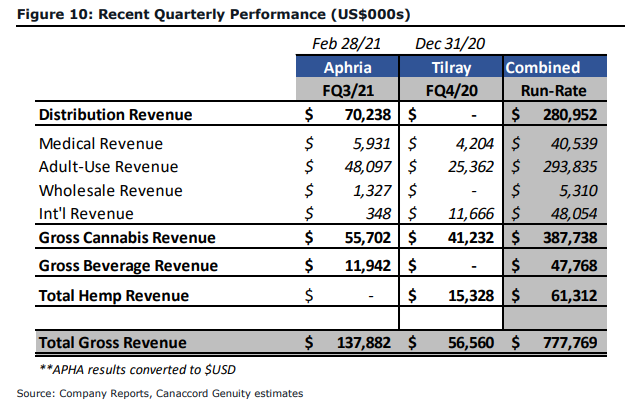Select the Tilray medical value 4,204
Image resolution: width=629 pixels, height=416 pixels.
(x=475, y=144)
